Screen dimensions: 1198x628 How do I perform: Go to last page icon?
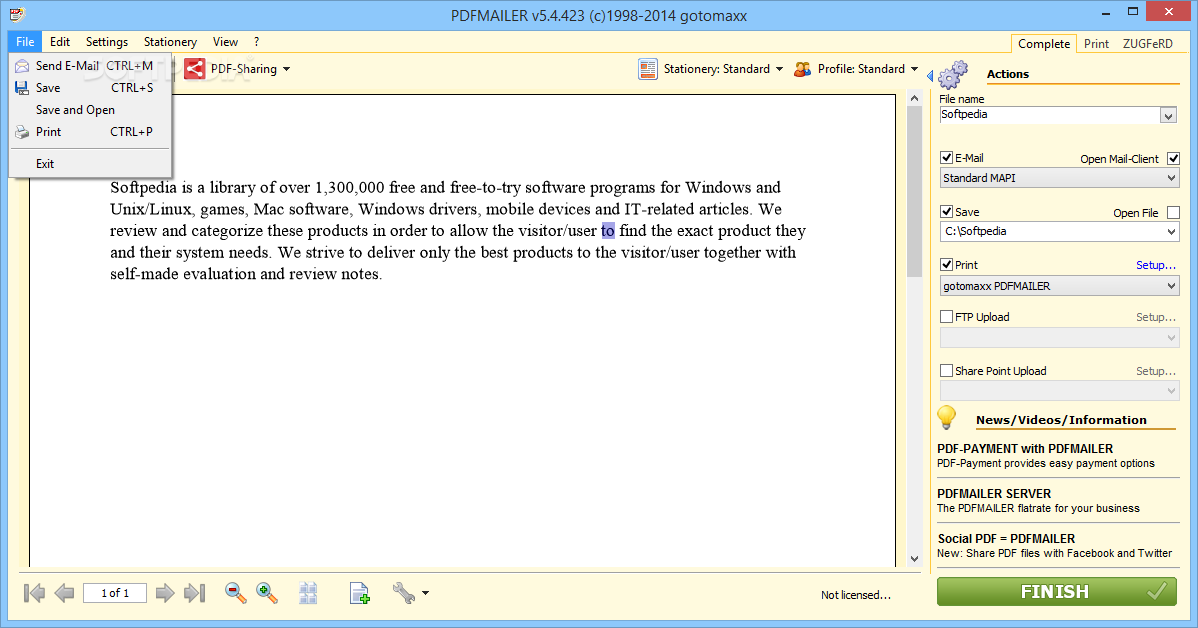coord(195,593)
